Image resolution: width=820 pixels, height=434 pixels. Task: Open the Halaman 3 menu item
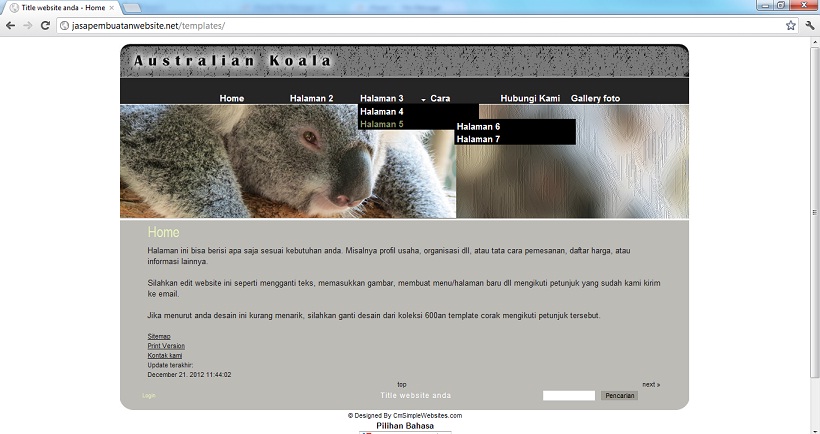[382, 98]
